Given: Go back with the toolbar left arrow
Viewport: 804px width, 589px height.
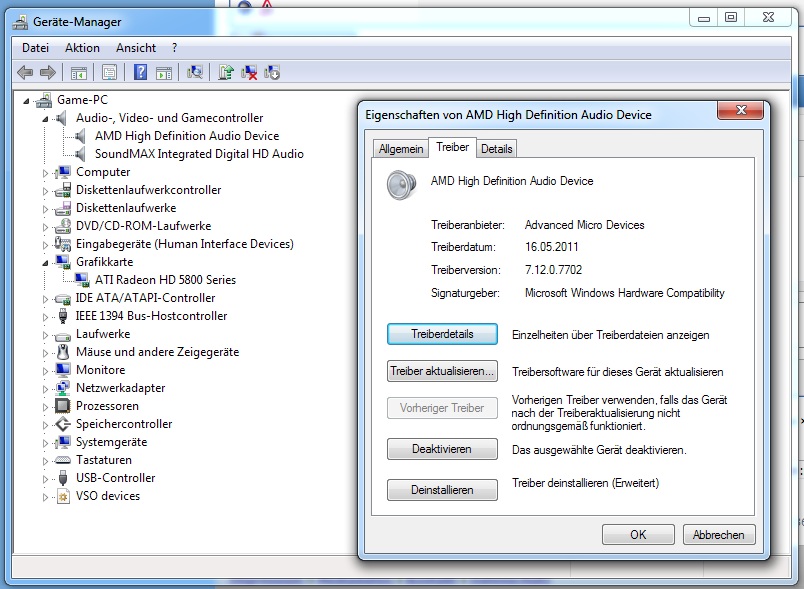Looking at the screenshot, I should coord(25,72).
